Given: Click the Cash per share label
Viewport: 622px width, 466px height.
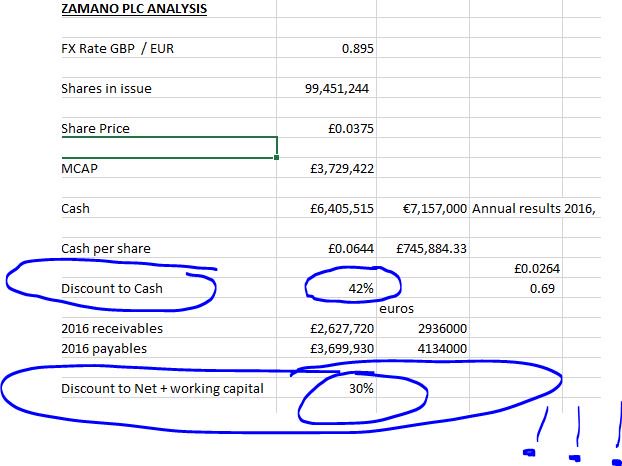Looking at the screenshot, I should point(106,249).
